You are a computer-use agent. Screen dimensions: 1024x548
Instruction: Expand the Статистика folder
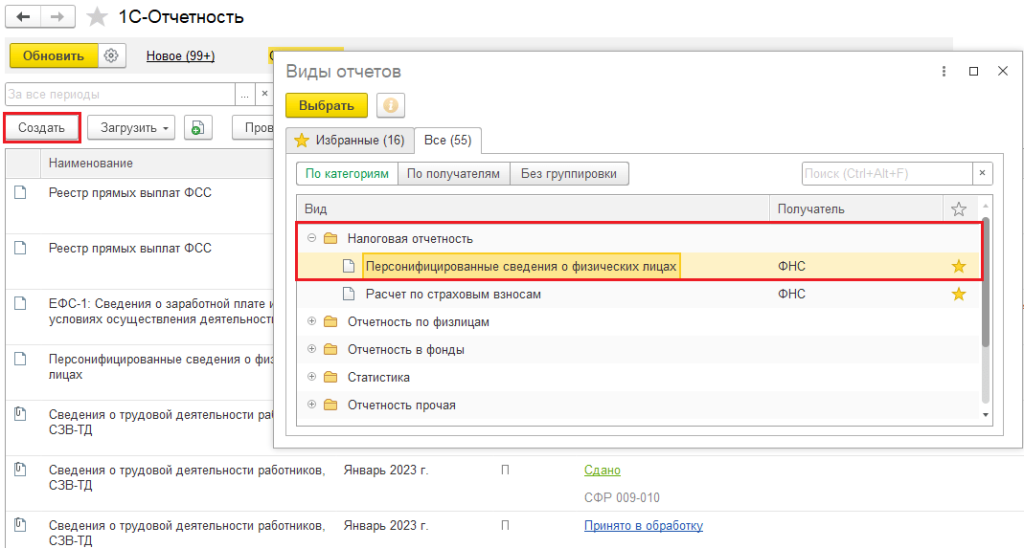312,377
